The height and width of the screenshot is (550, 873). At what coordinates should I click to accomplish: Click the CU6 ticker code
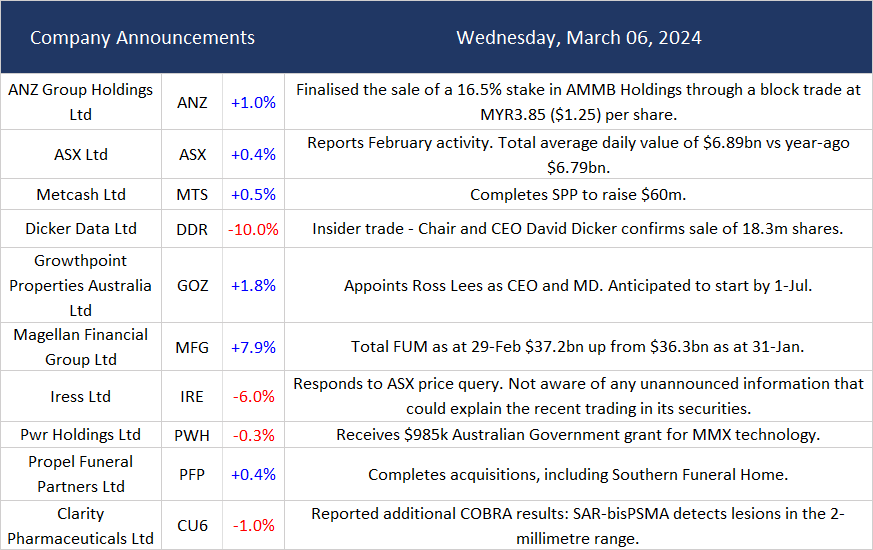coord(192,526)
